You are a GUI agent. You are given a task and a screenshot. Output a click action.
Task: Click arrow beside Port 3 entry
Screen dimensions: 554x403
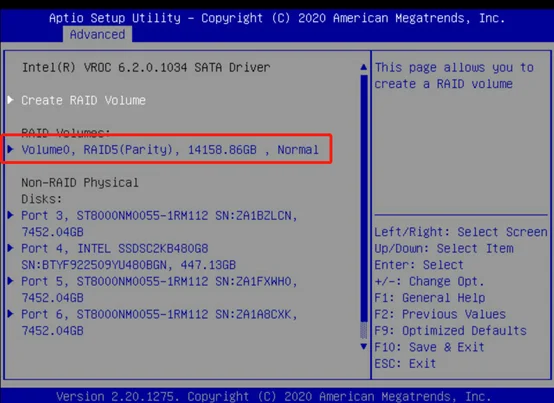pos(11,215)
